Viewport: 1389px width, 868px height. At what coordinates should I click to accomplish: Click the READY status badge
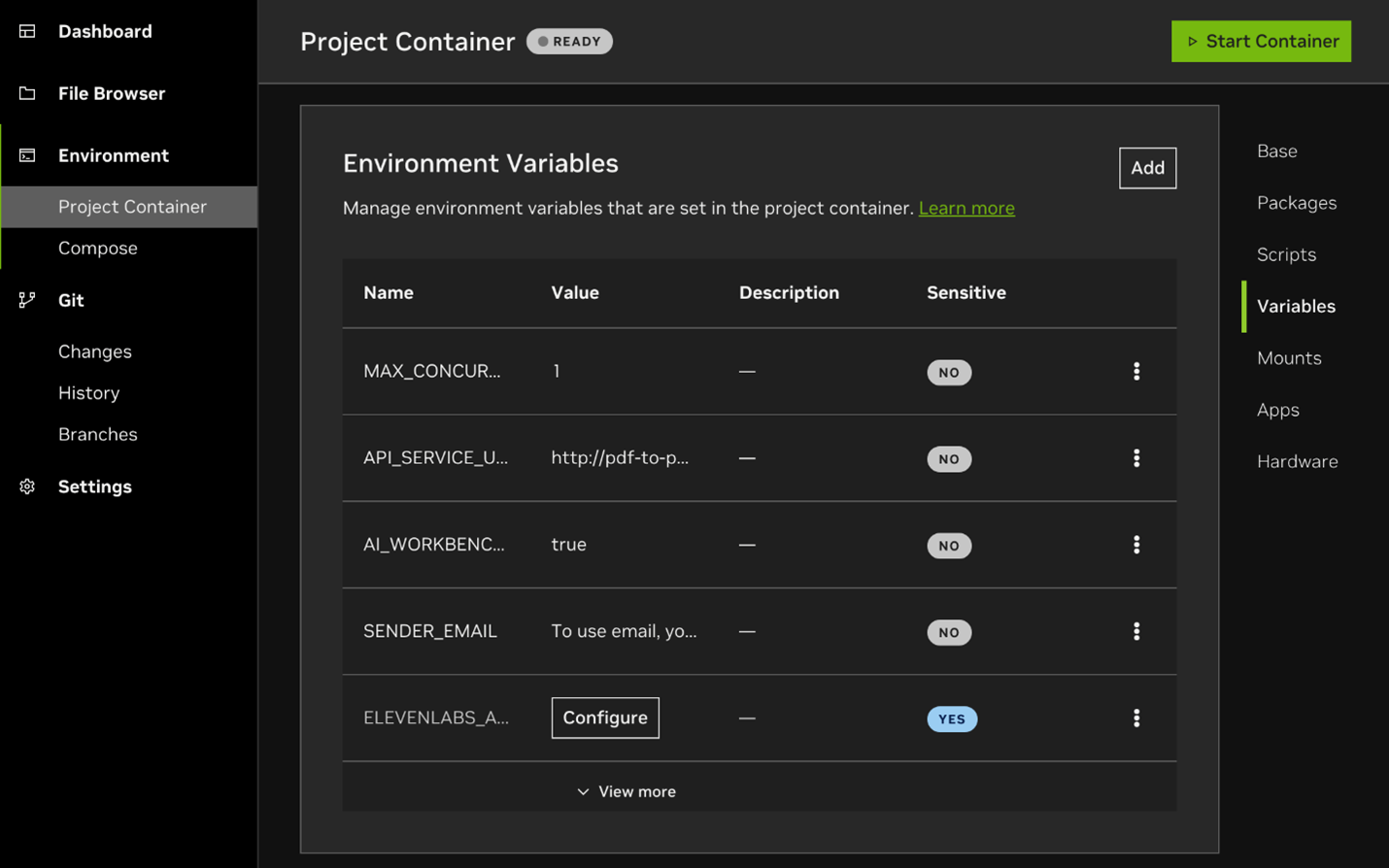(x=569, y=42)
